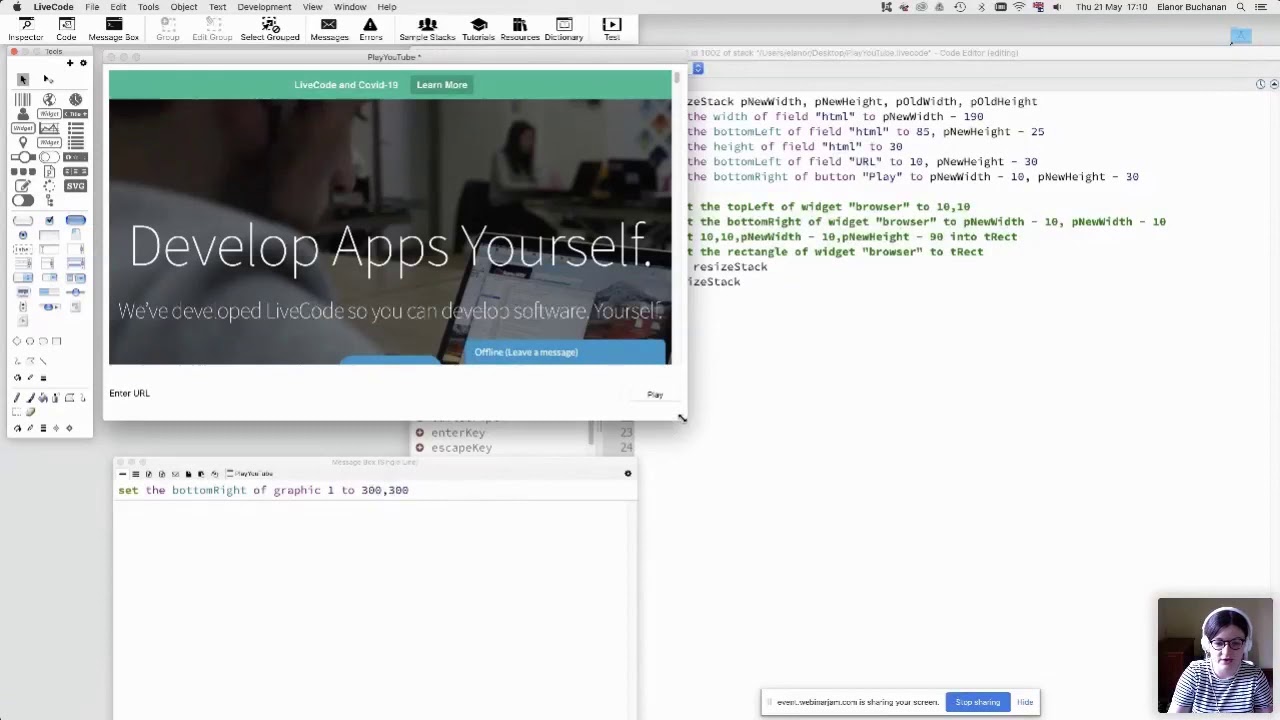This screenshot has width=1280, height=720.
Task: Select the clock widget in Tools palette
Action: (75, 99)
